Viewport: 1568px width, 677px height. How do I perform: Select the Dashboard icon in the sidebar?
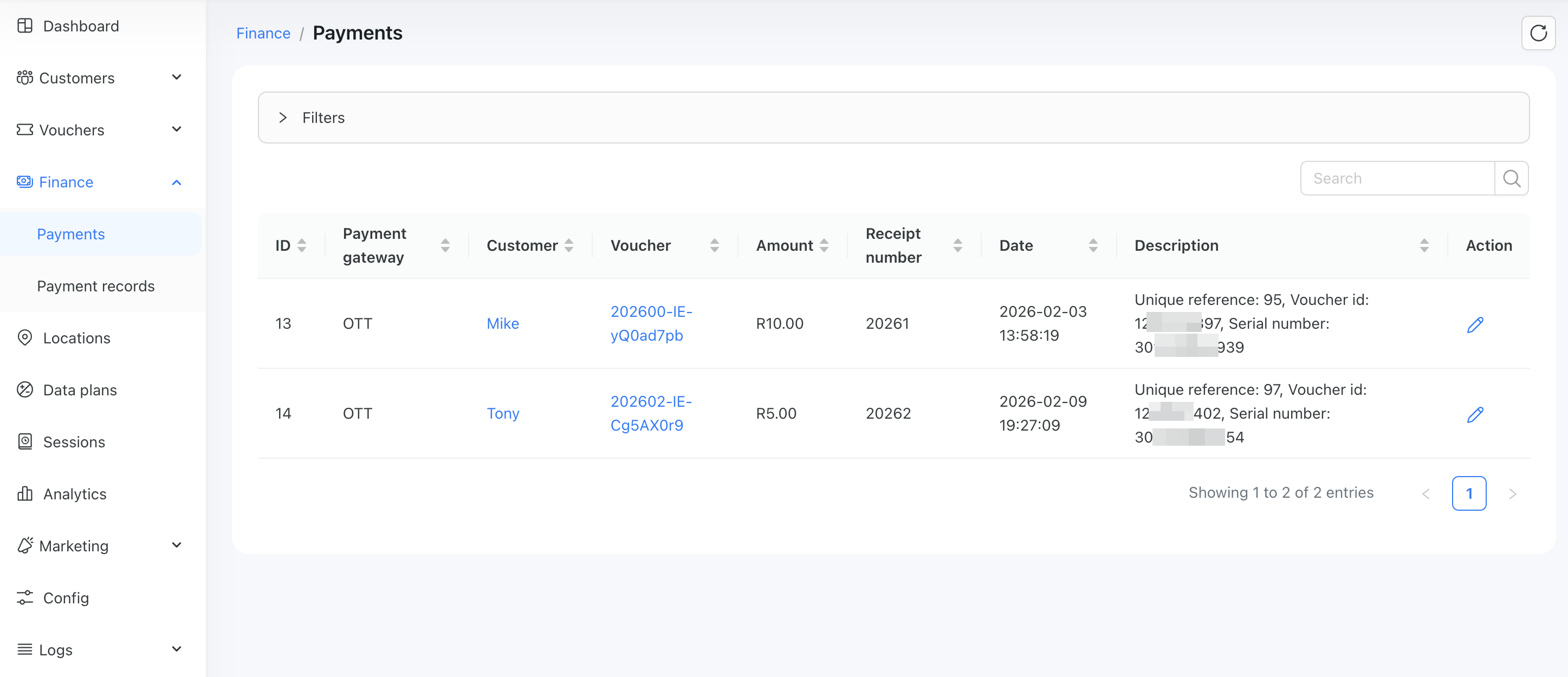(24, 25)
